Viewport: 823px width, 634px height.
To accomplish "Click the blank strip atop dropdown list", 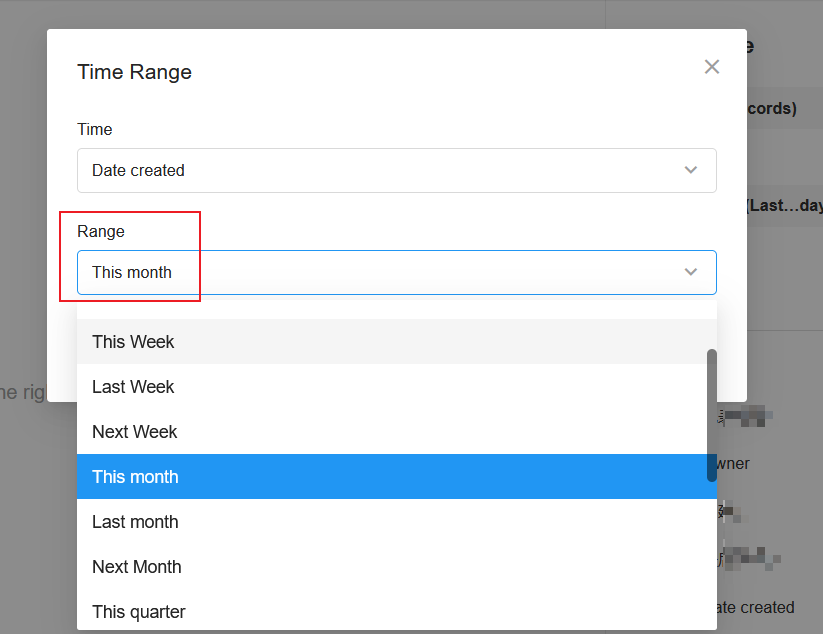I will [x=397, y=307].
